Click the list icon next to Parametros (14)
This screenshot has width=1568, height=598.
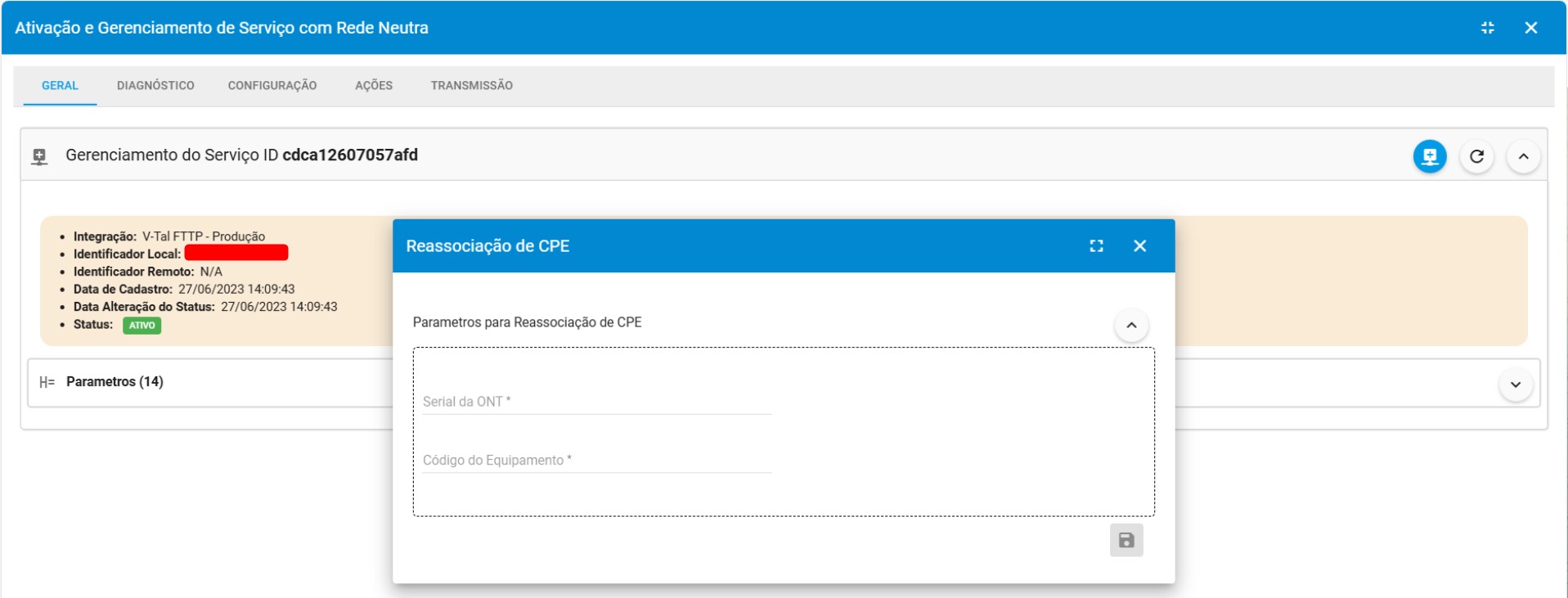(x=47, y=382)
